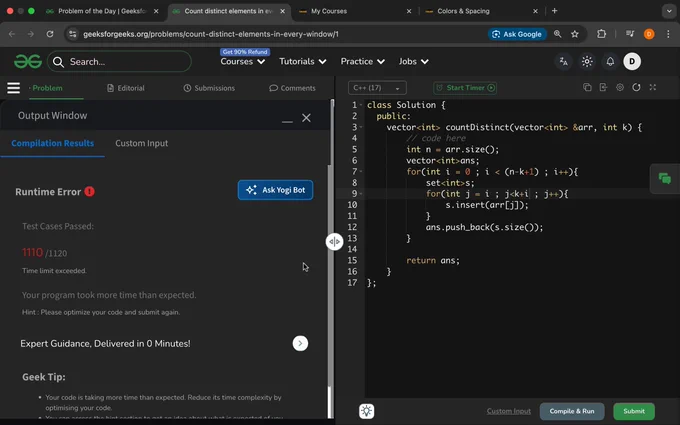Open browser extensions puzzle icon
The width and height of the screenshot is (680, 425).
[x=602, y=34]
